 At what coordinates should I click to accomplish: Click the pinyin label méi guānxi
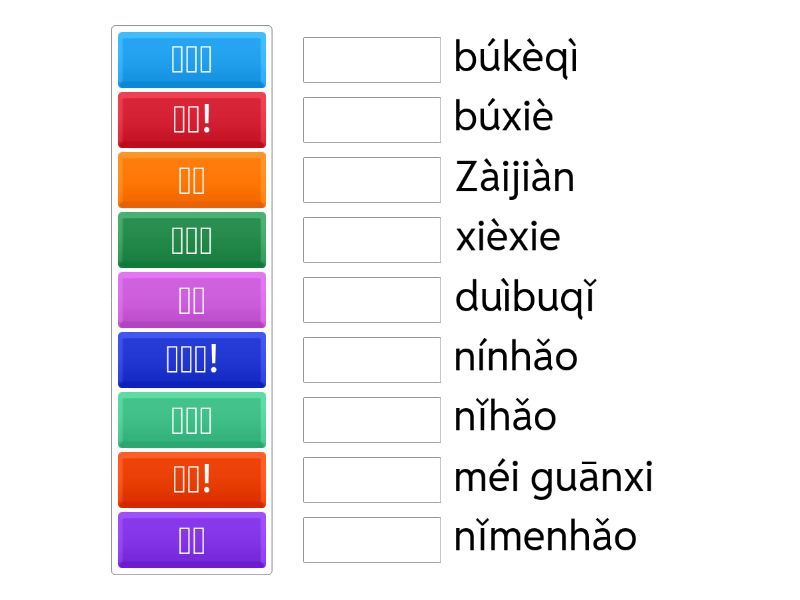[553, 478]
